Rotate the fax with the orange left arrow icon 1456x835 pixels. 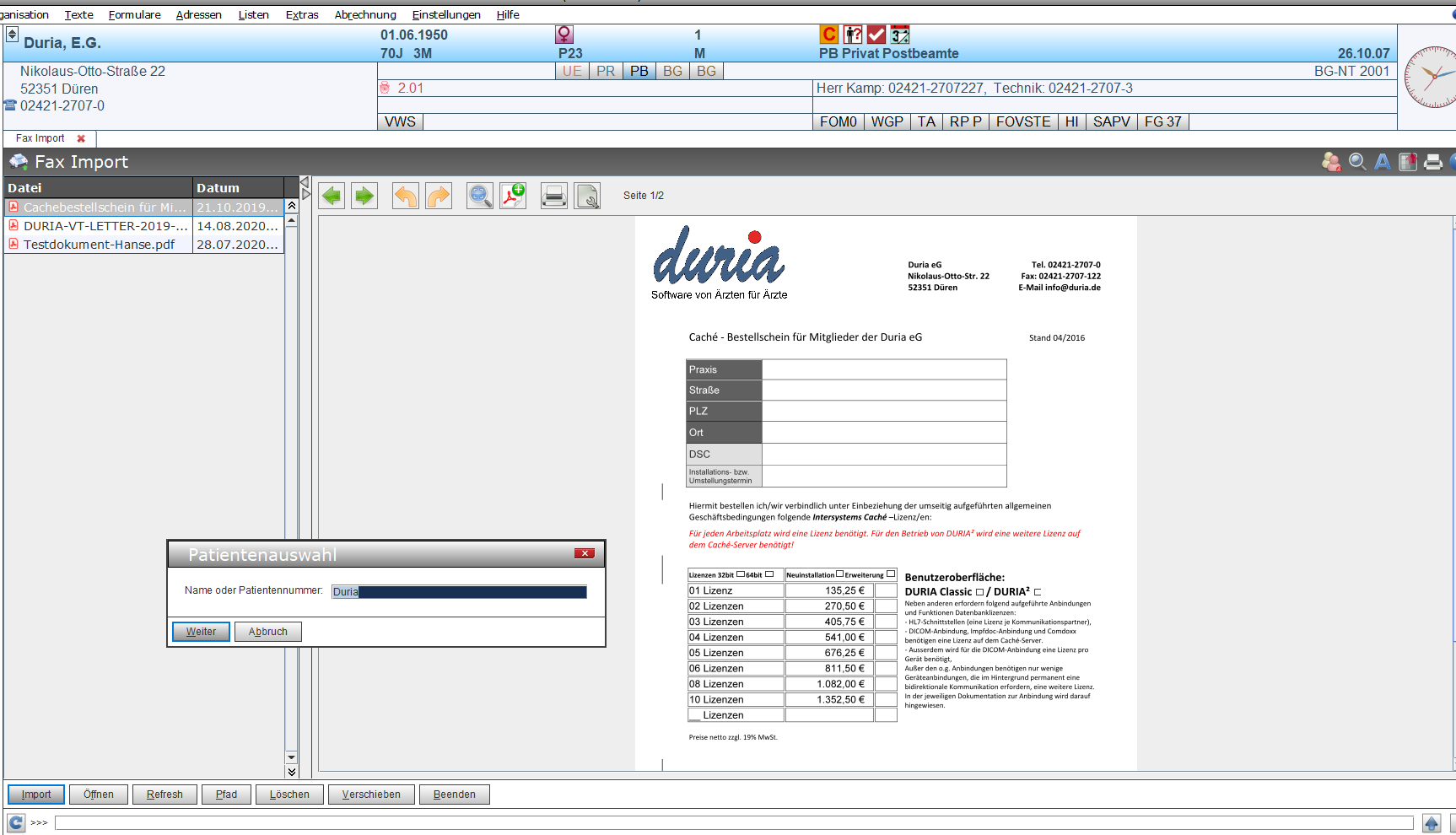point(405,195)
